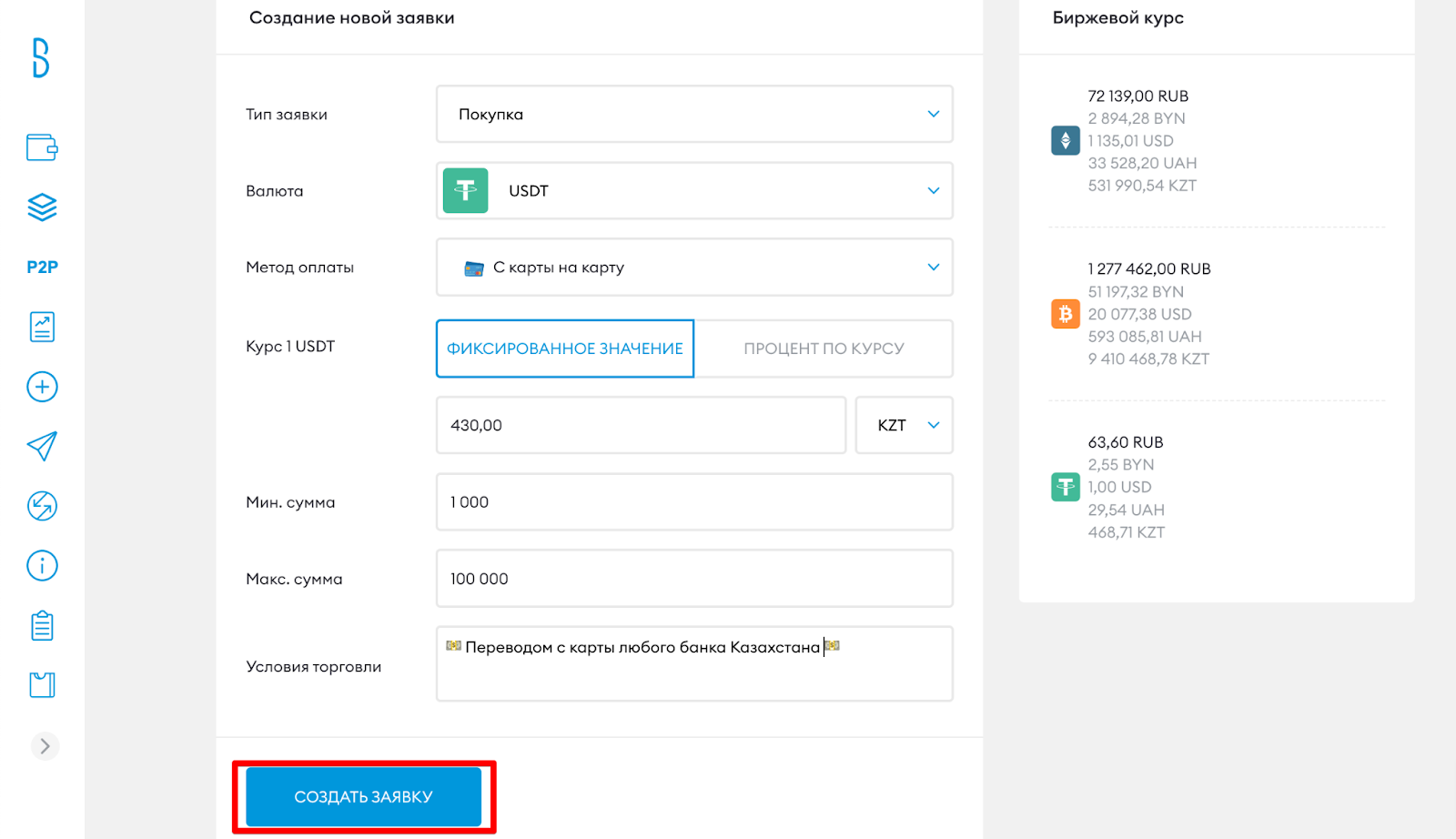Click the stacked layers sidebar icon
The height and width of the screenshot is (839, 1456).
(x=42, y=207)
